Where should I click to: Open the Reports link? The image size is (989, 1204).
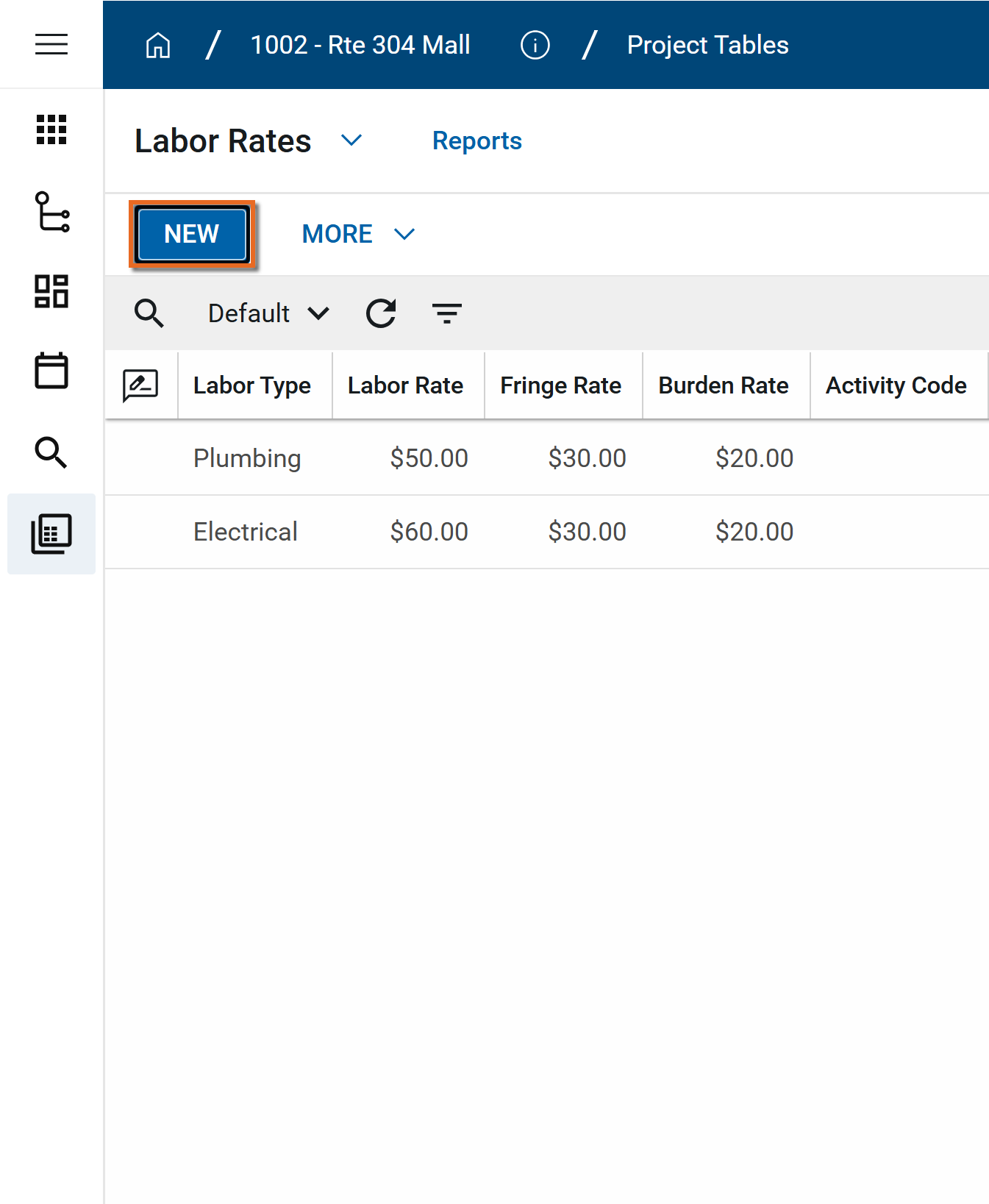pos(476,140)
